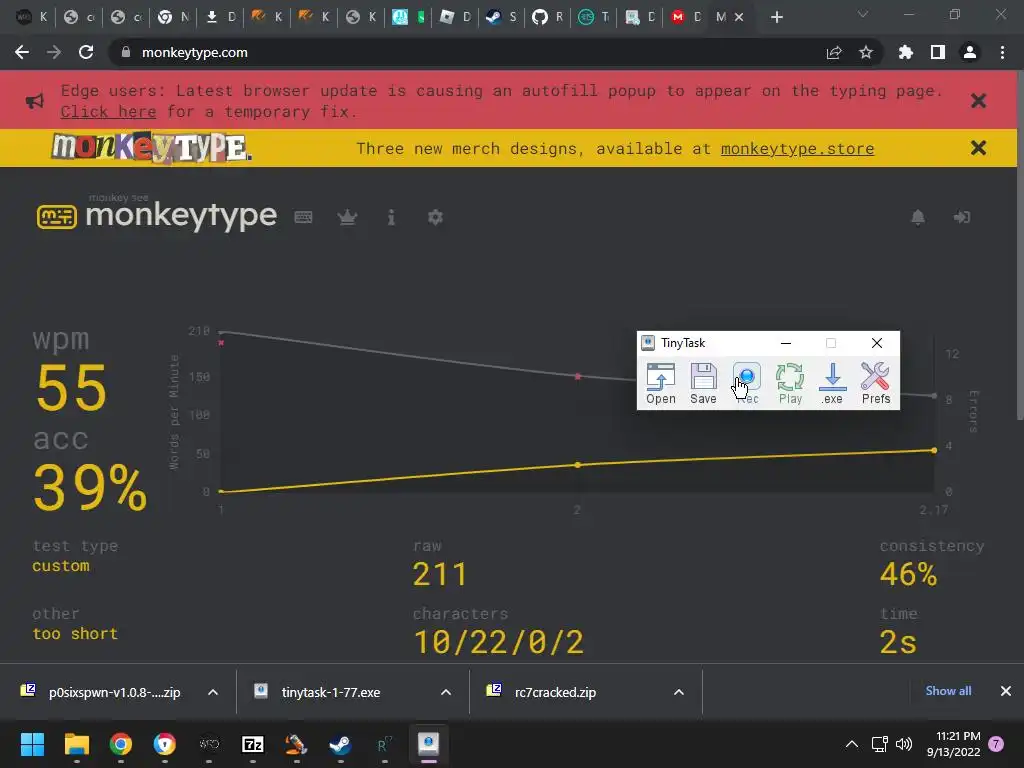Dismiss the red Edge users banner
The image size is (1024, 768).
tap(978, 101)
